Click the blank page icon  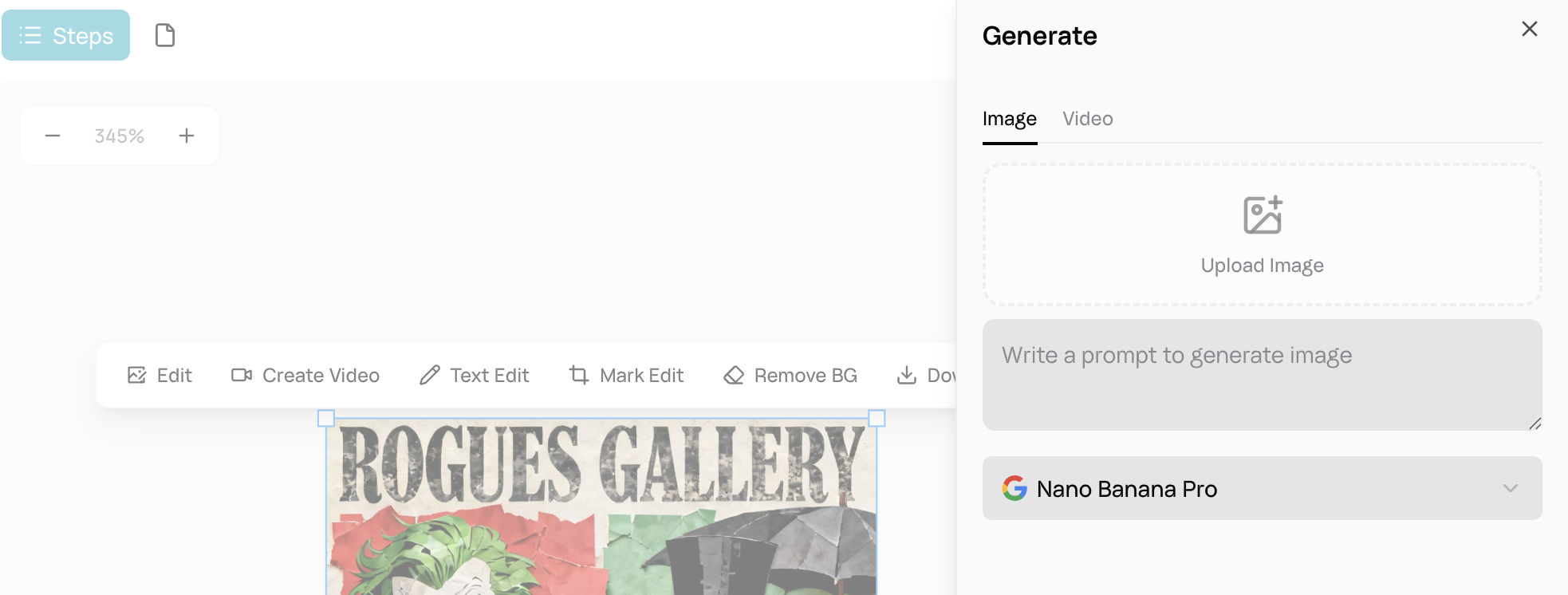[165, 36]
